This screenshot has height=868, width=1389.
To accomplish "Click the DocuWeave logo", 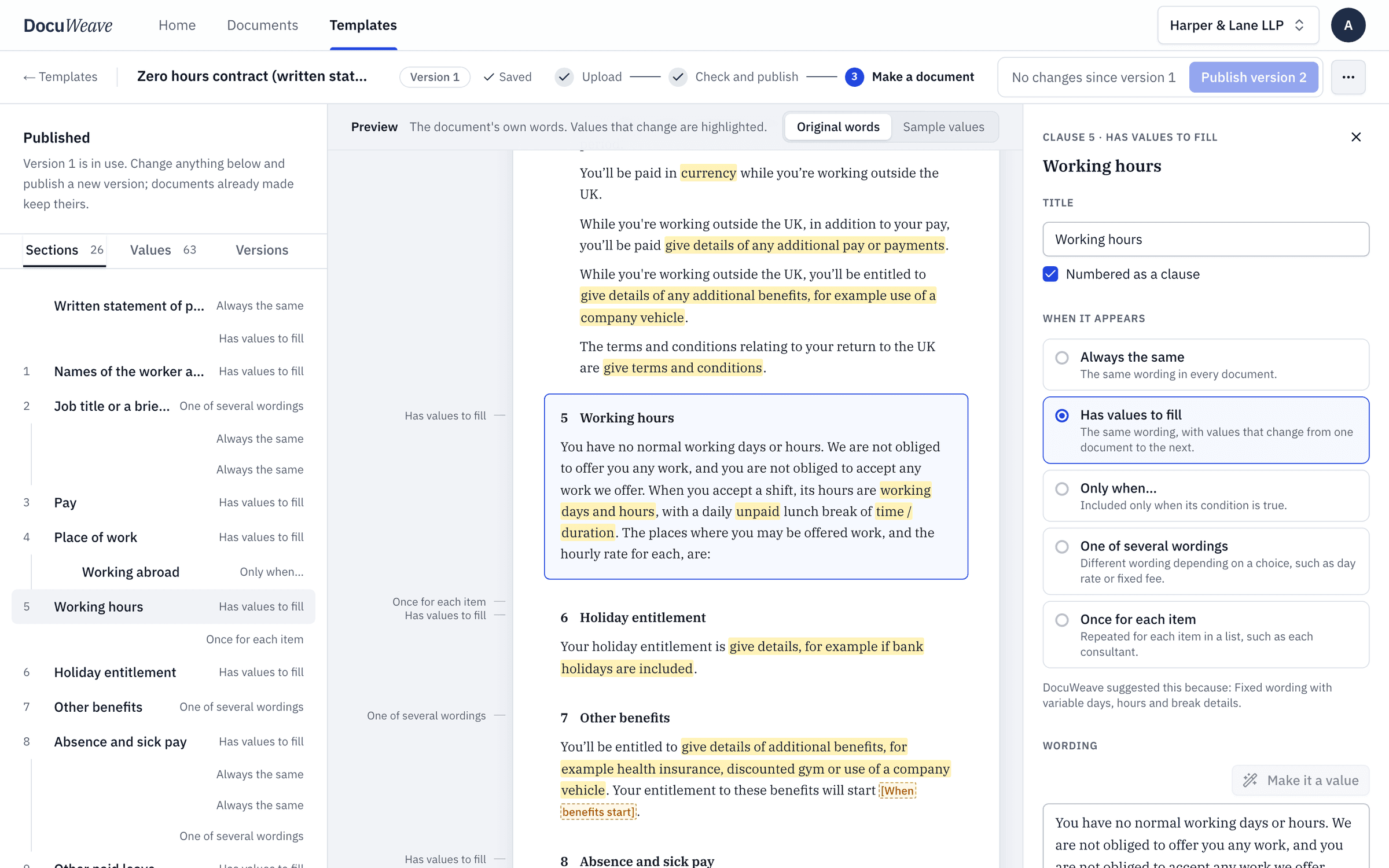I will (68, 25).
